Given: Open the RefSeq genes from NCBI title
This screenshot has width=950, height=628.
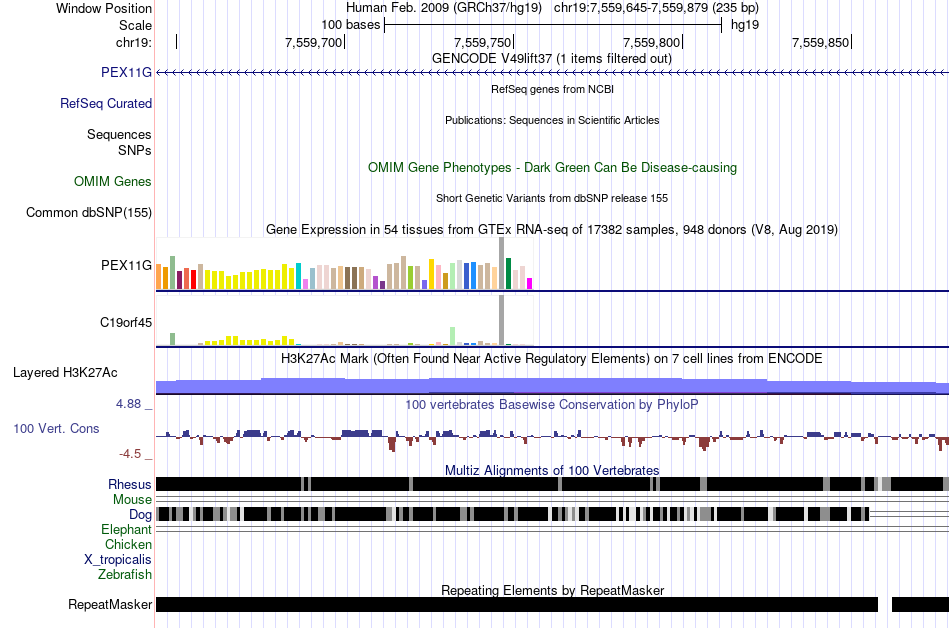Looking at the screenshot, I should point(552,89).
